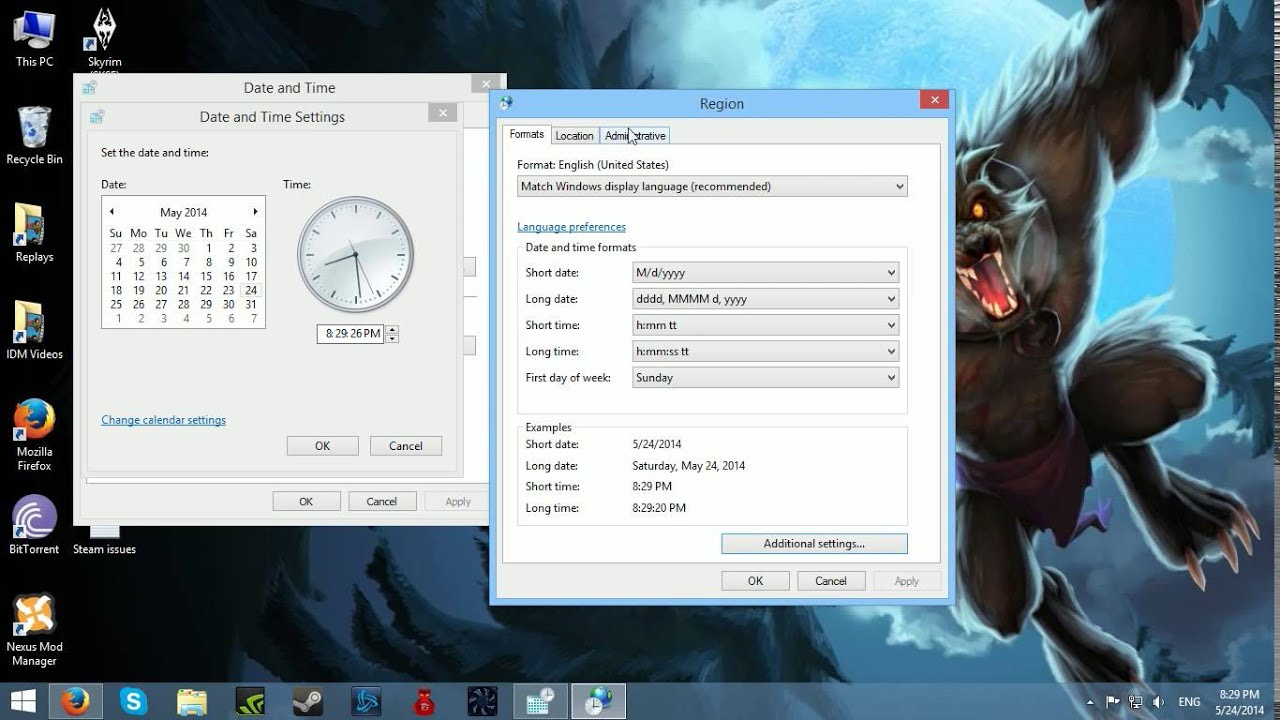Click OK in Date and Time window
The height and width of the screenshot is (720, 1280).
click(306, 502)
